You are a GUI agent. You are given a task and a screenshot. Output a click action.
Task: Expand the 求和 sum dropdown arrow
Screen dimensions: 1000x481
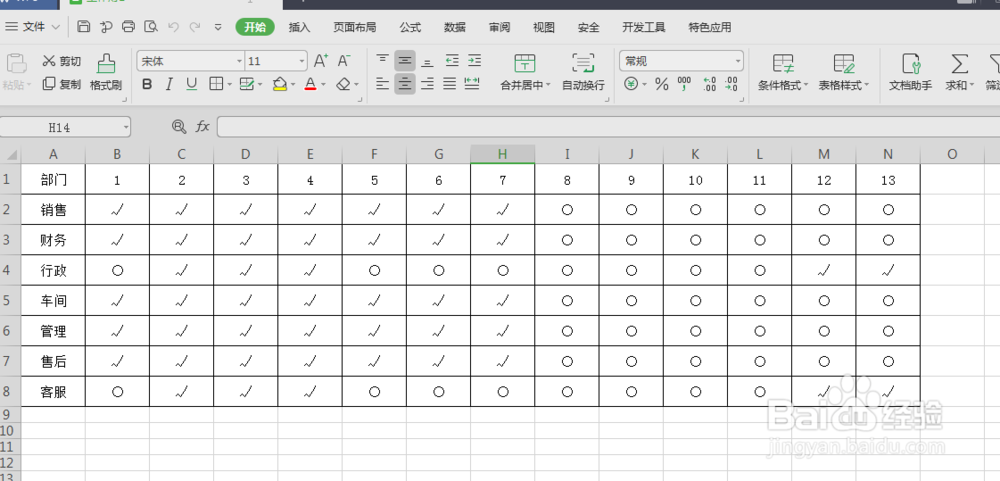[972, 85]
